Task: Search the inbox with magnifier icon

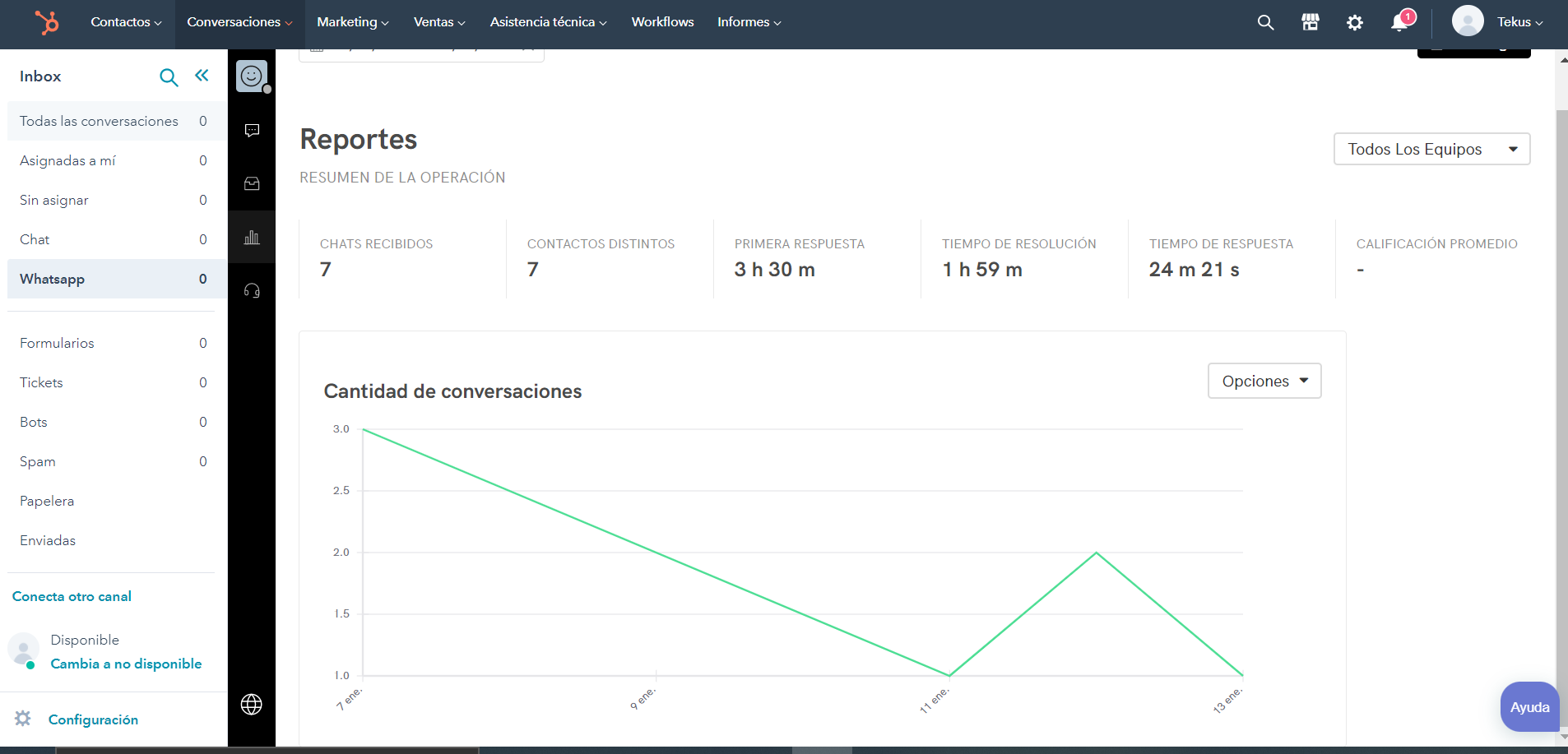Action: (168, 77)
